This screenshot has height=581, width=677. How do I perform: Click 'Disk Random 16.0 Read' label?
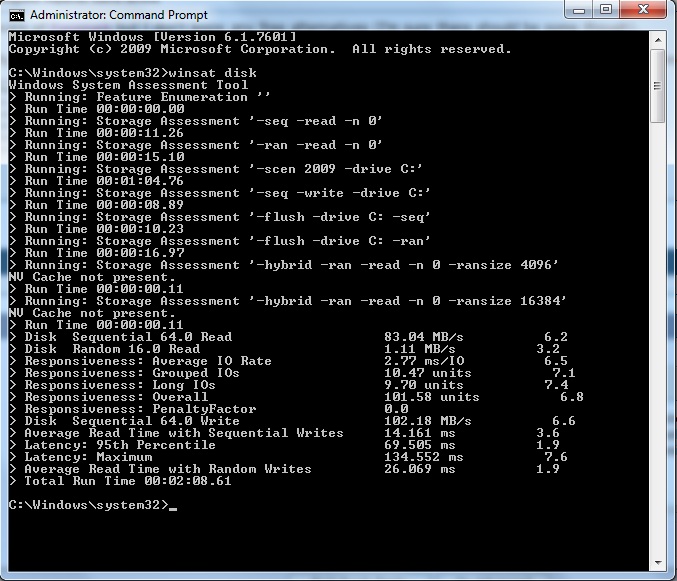tap(112, 349)
